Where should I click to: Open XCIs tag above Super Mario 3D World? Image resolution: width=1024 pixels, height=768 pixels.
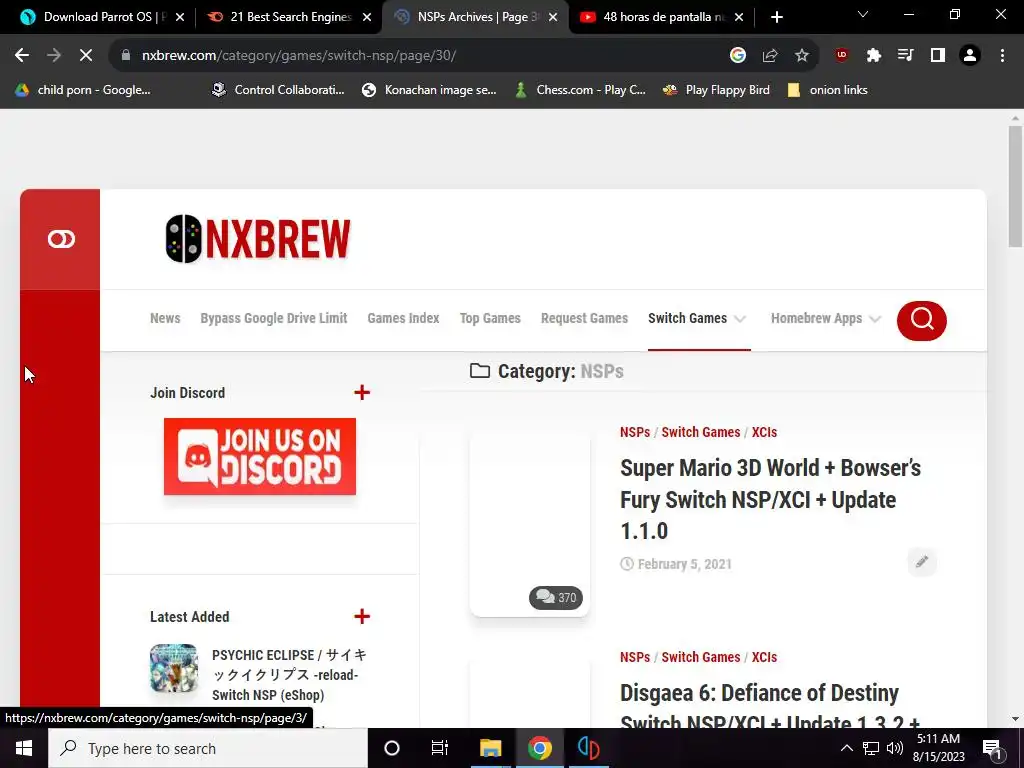[x=764, y=432]
